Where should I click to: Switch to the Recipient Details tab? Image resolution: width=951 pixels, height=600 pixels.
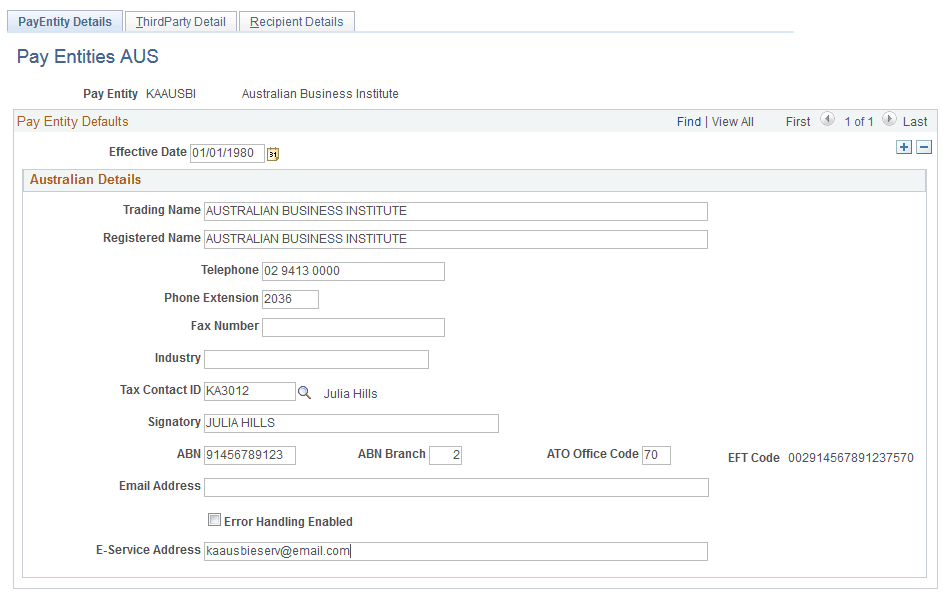pos(296,20)
